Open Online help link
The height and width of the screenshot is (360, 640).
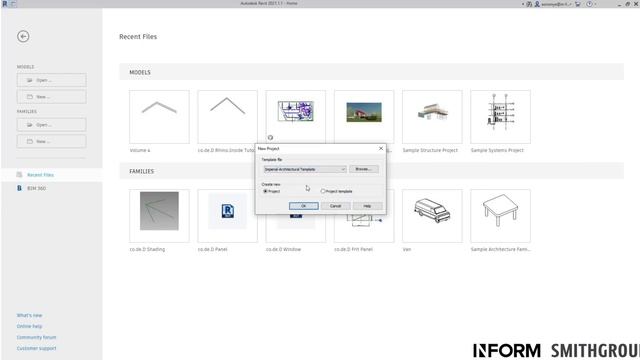[x=29, y=327]
